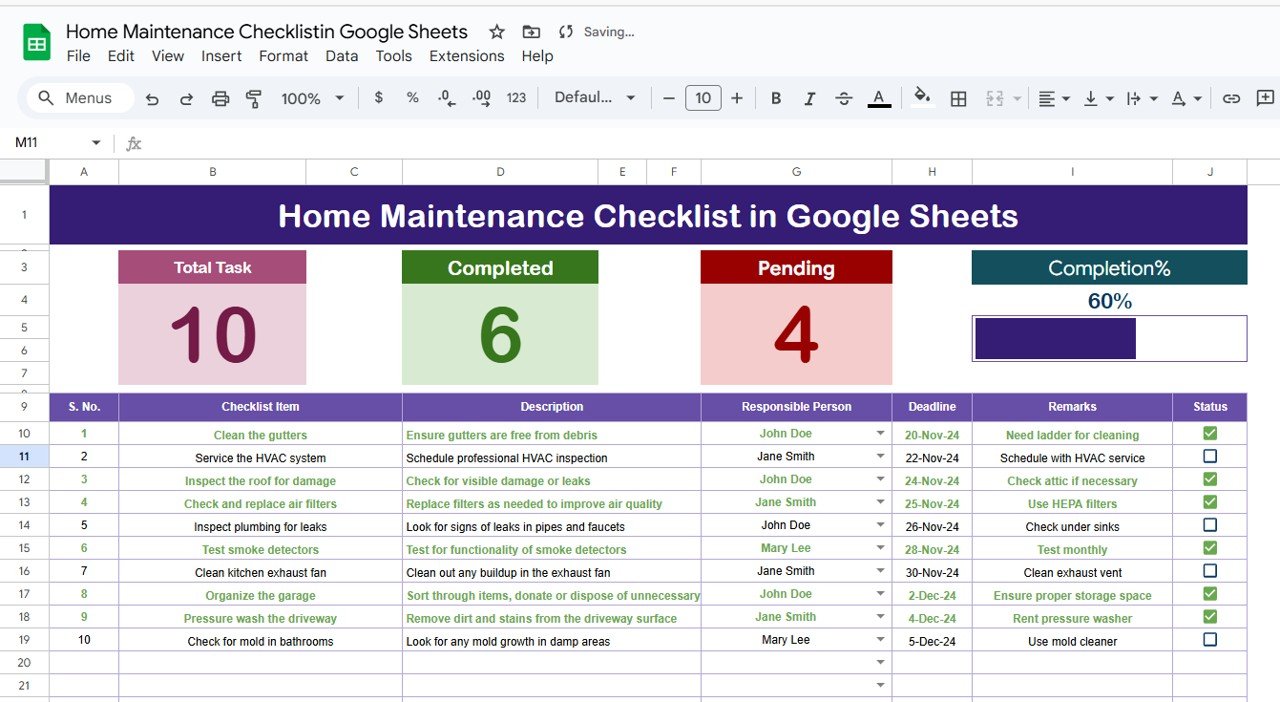Activate the paint format tool
Screen dimensions: 1280x702
254,98
